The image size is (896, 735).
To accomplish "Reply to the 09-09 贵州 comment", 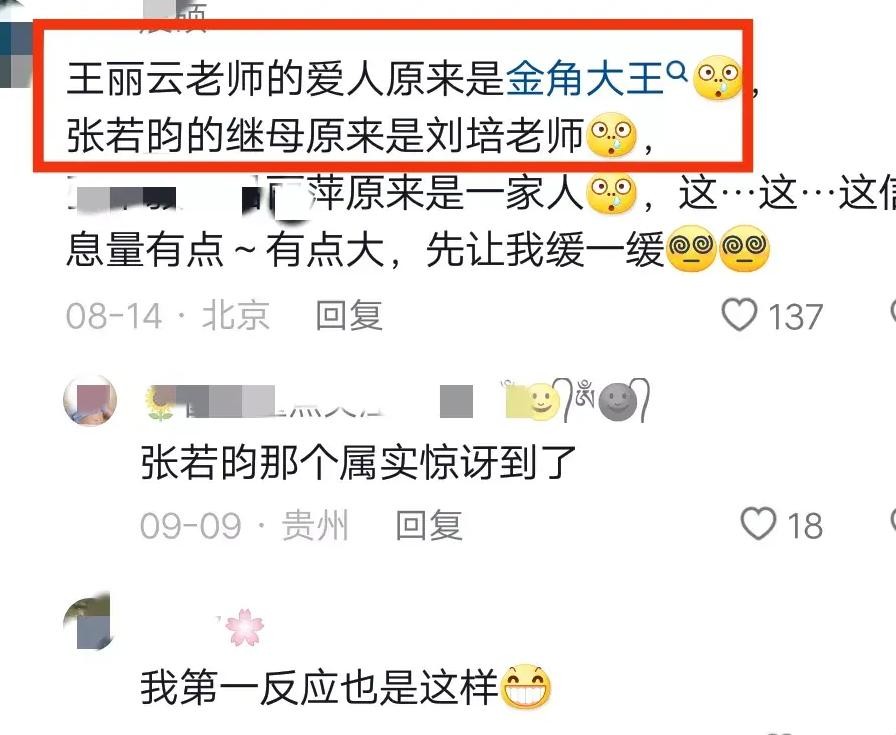I will (429, 525).
